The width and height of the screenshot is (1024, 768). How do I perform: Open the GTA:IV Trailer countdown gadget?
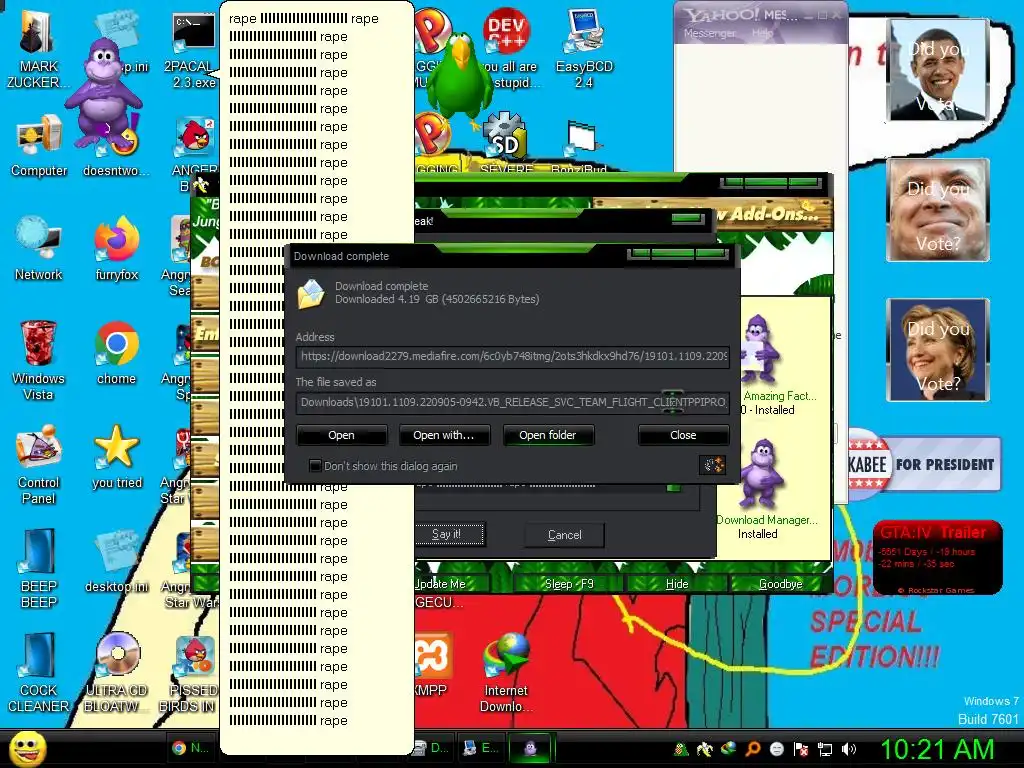pos(936,558)
